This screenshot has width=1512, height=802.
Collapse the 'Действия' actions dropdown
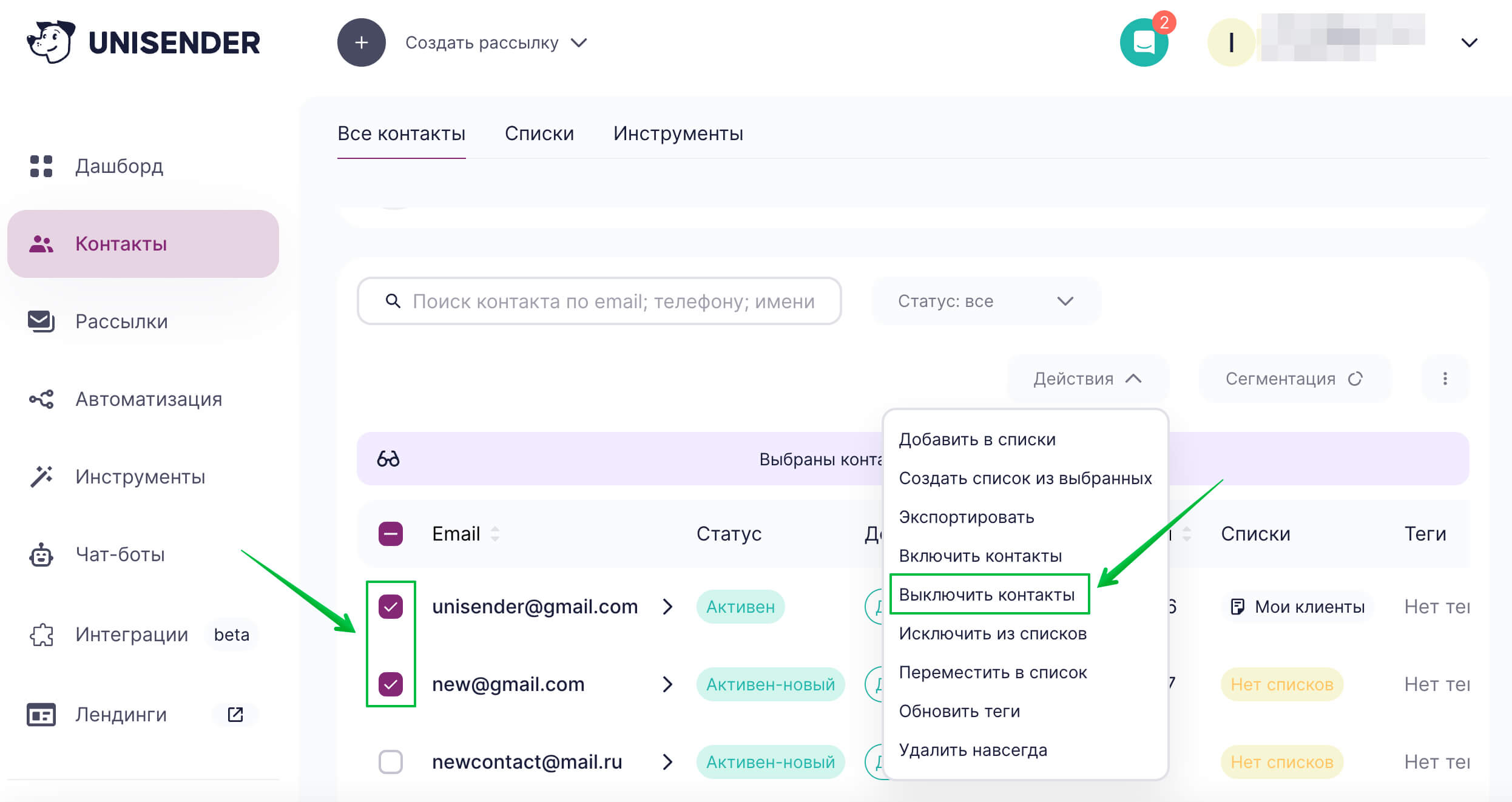1087,379
